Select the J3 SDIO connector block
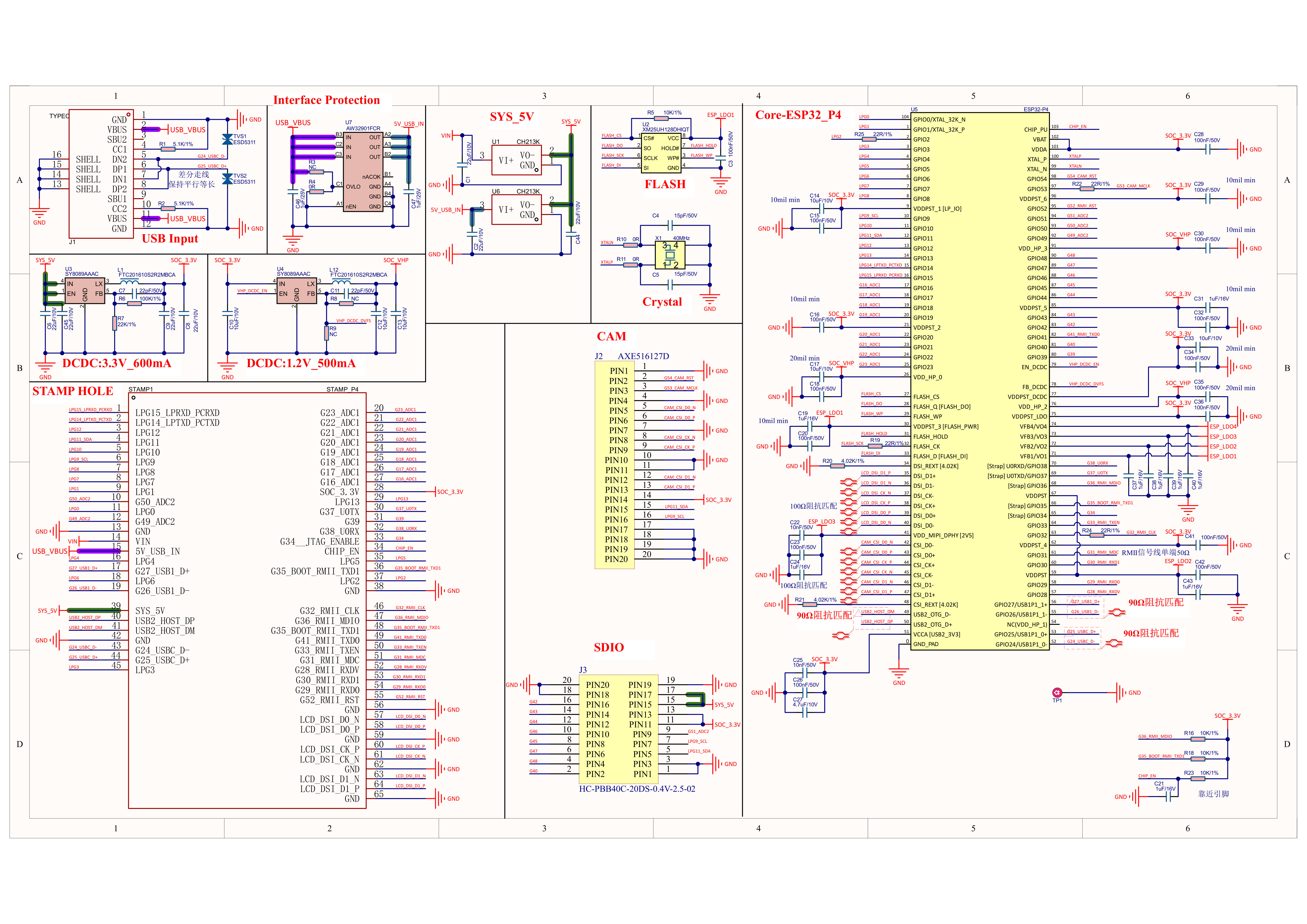 pos(618,729)
